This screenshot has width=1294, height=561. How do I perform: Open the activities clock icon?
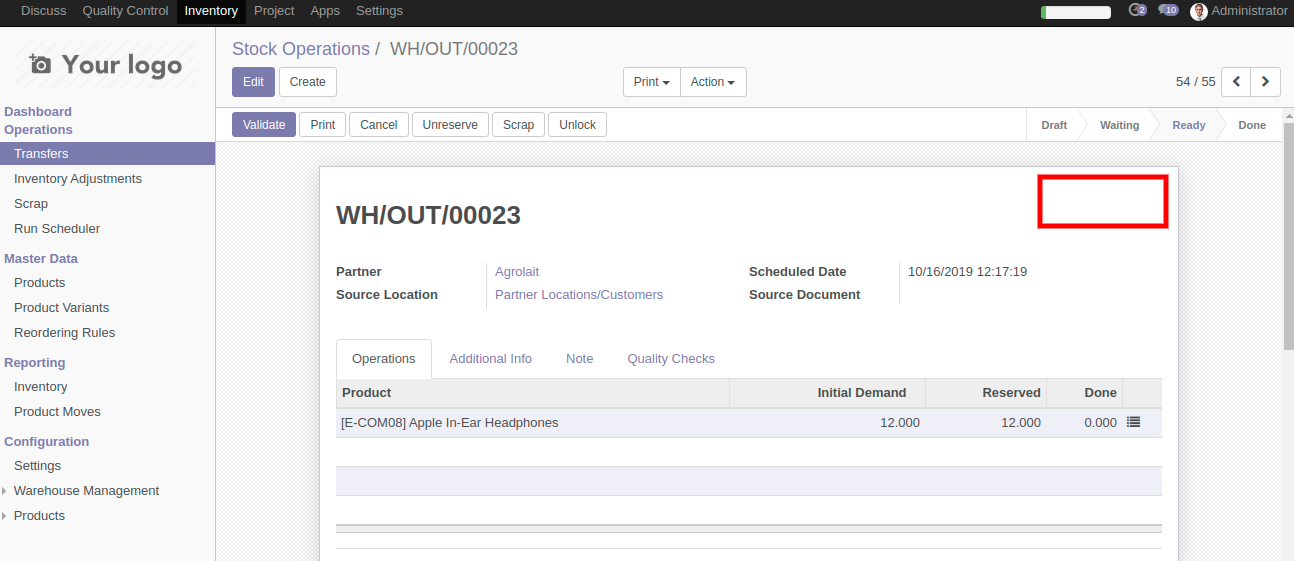click(1136, 11)
